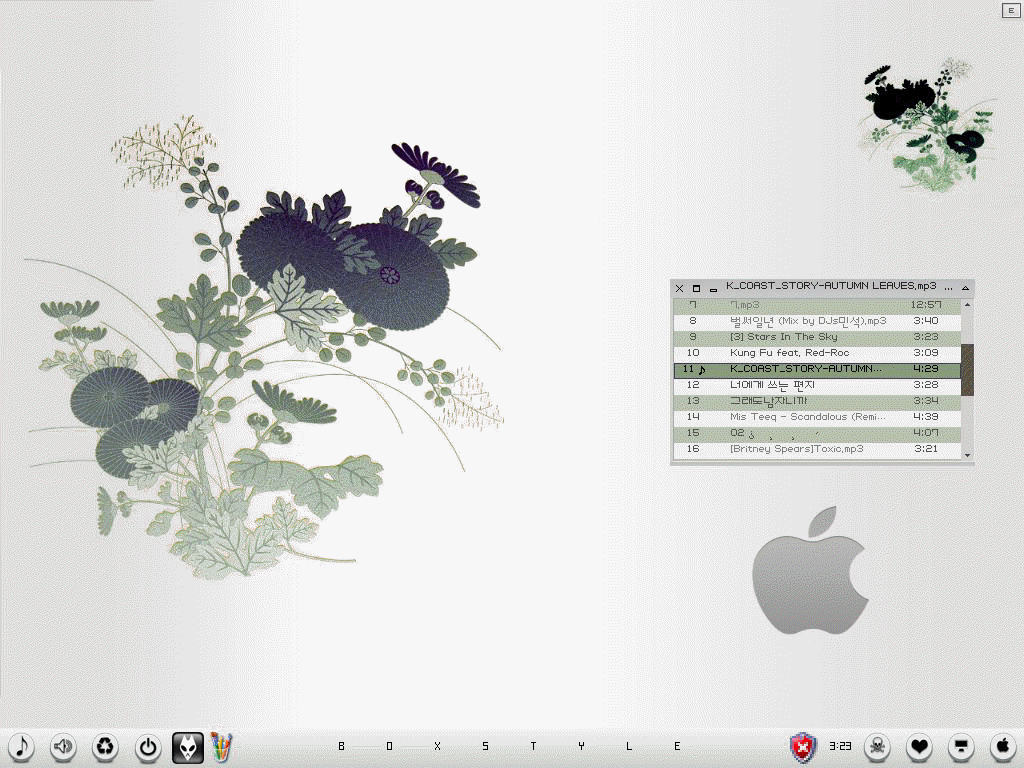Open the playlist title bar ellipsis menu

pos(948,287)
